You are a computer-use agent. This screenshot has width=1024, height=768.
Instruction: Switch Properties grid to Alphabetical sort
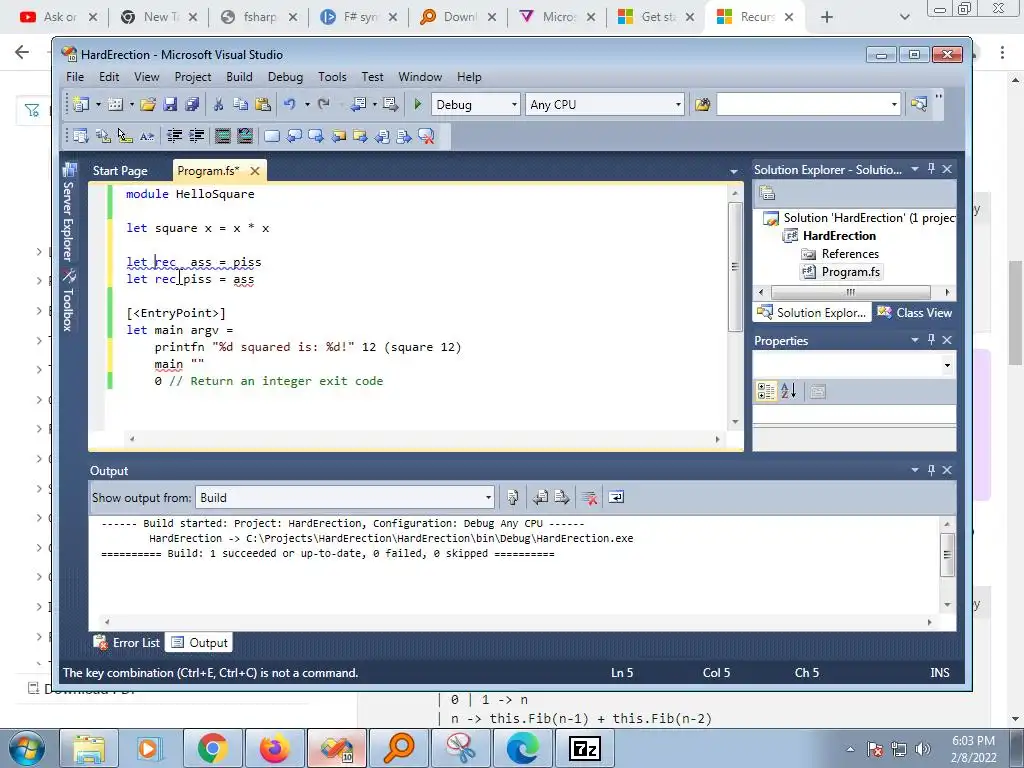pyautogui.click(x=788, y=391)
